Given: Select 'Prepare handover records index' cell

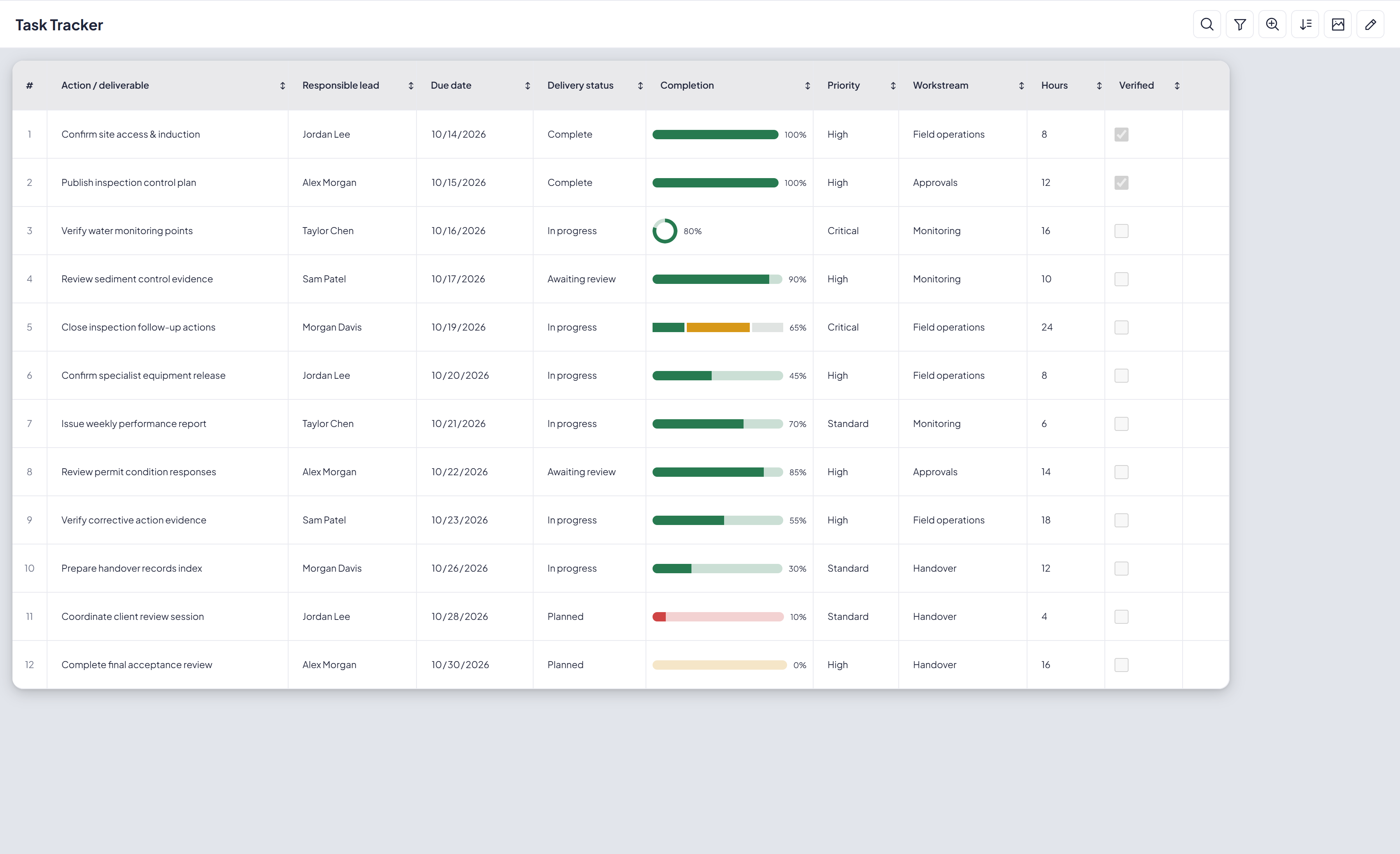Looking at the screenshot, I should point(132,568).
